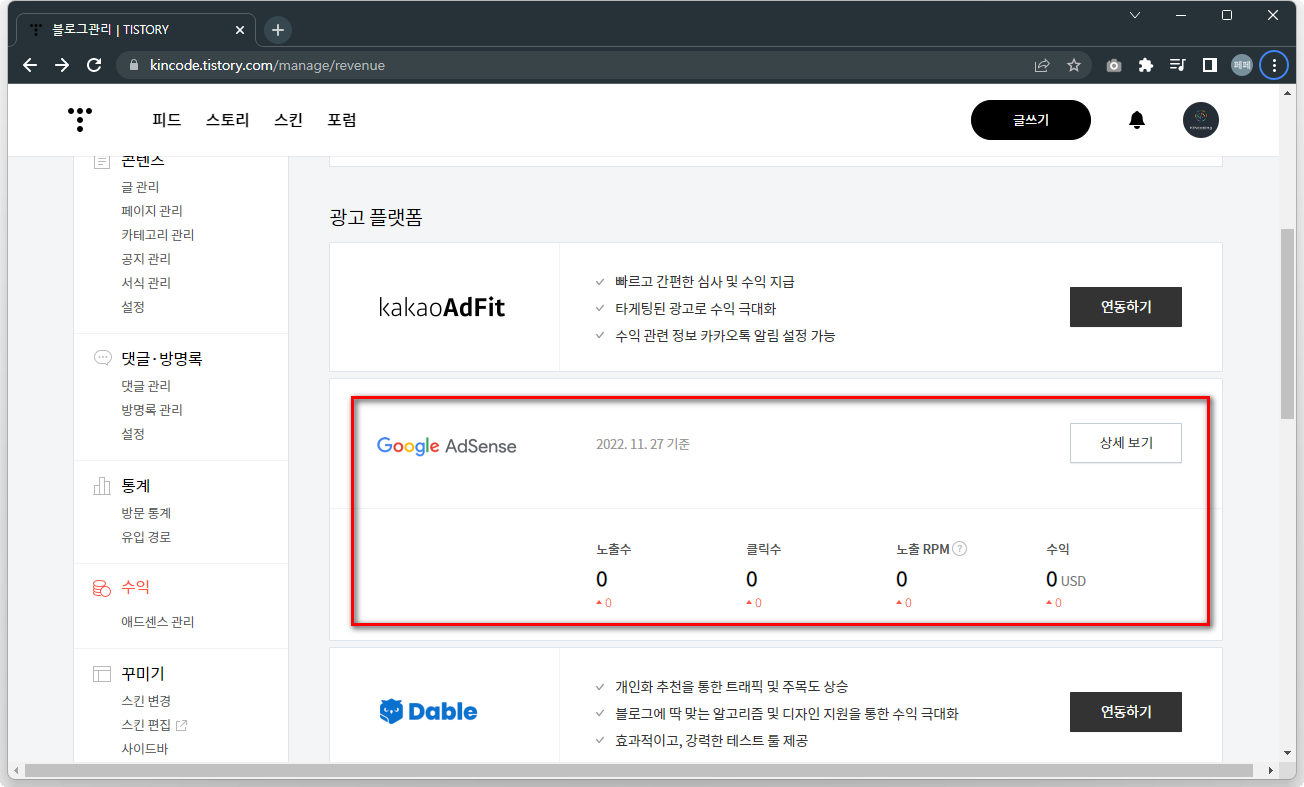Click the 꾸미기 section heading
This screenshot has width=1304, height=787.
click(x=143, y=674)
